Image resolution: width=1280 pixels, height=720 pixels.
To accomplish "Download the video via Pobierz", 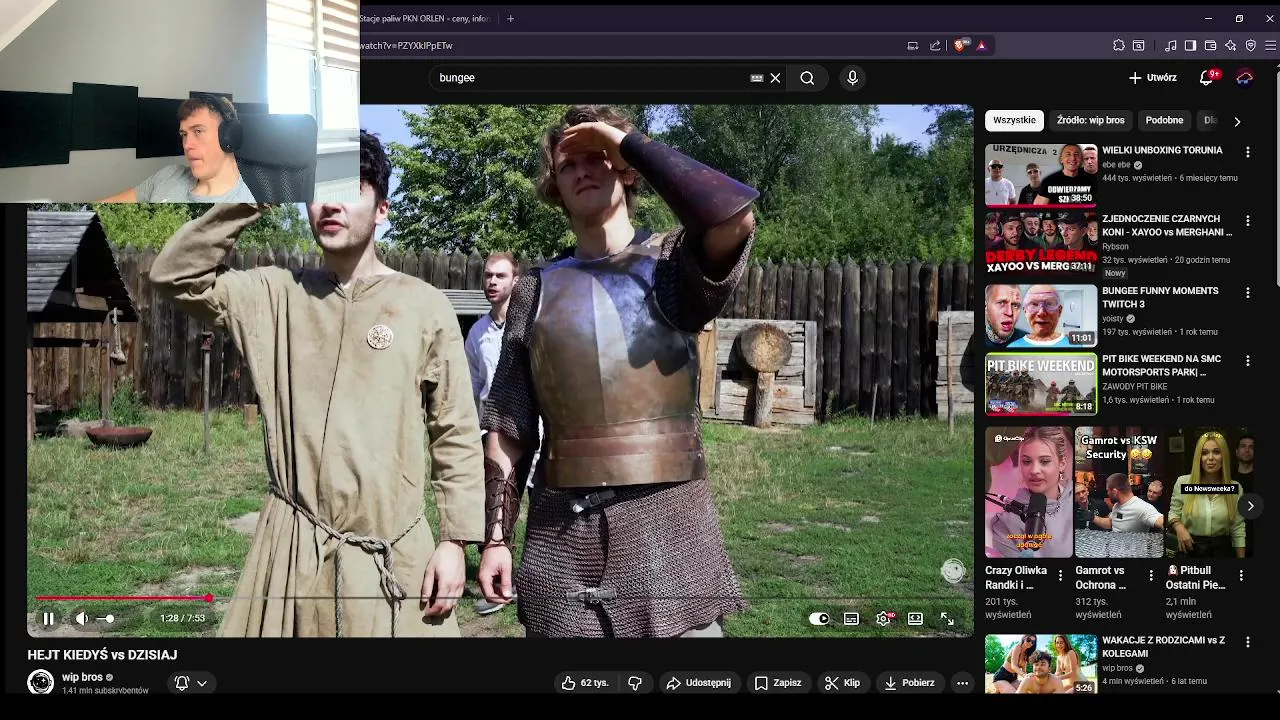I will 909,683.
